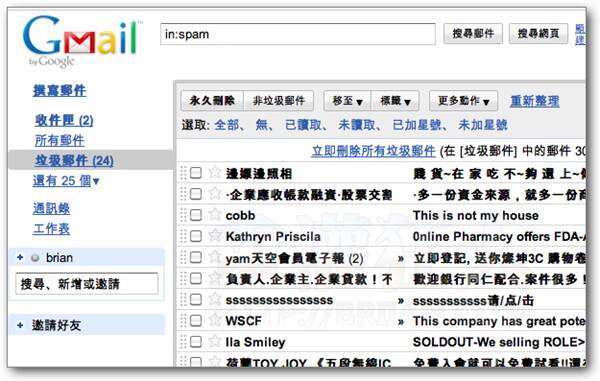Expand the 還有 25 個 labels list
This screenshot has height=381, width=600.
66,181
